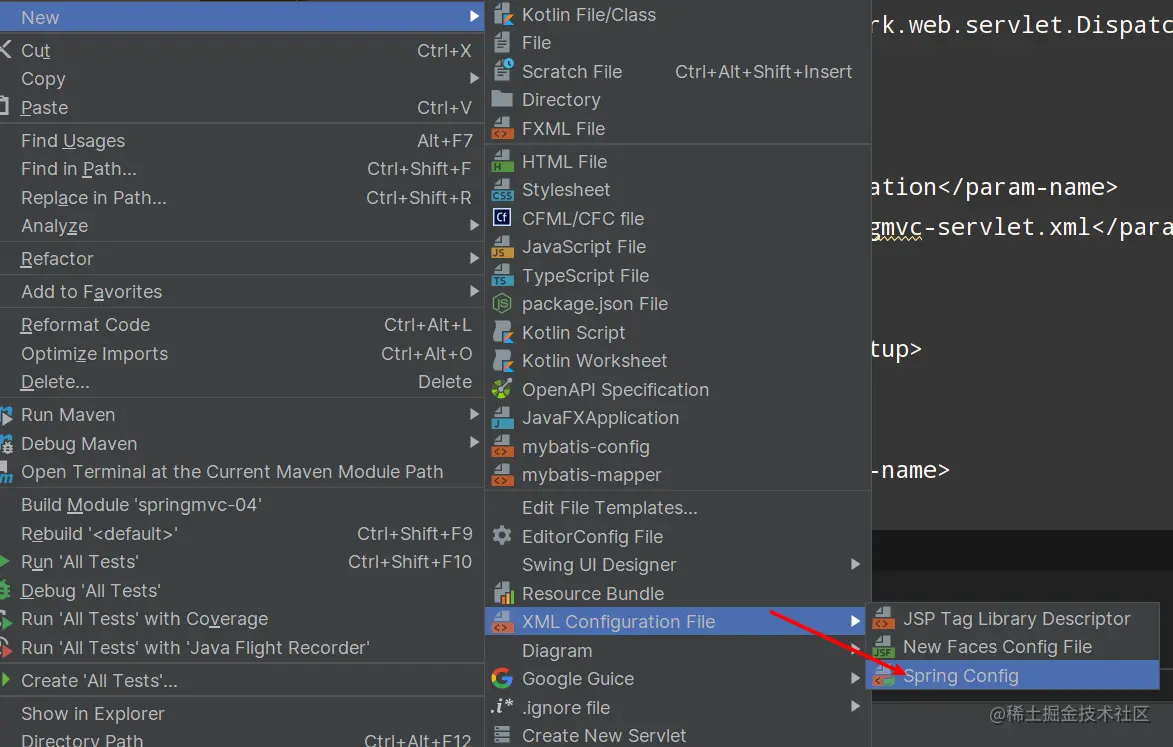Click the Google Guice icon
Viewport: 1173px width, 747px height.
point(502,679)
